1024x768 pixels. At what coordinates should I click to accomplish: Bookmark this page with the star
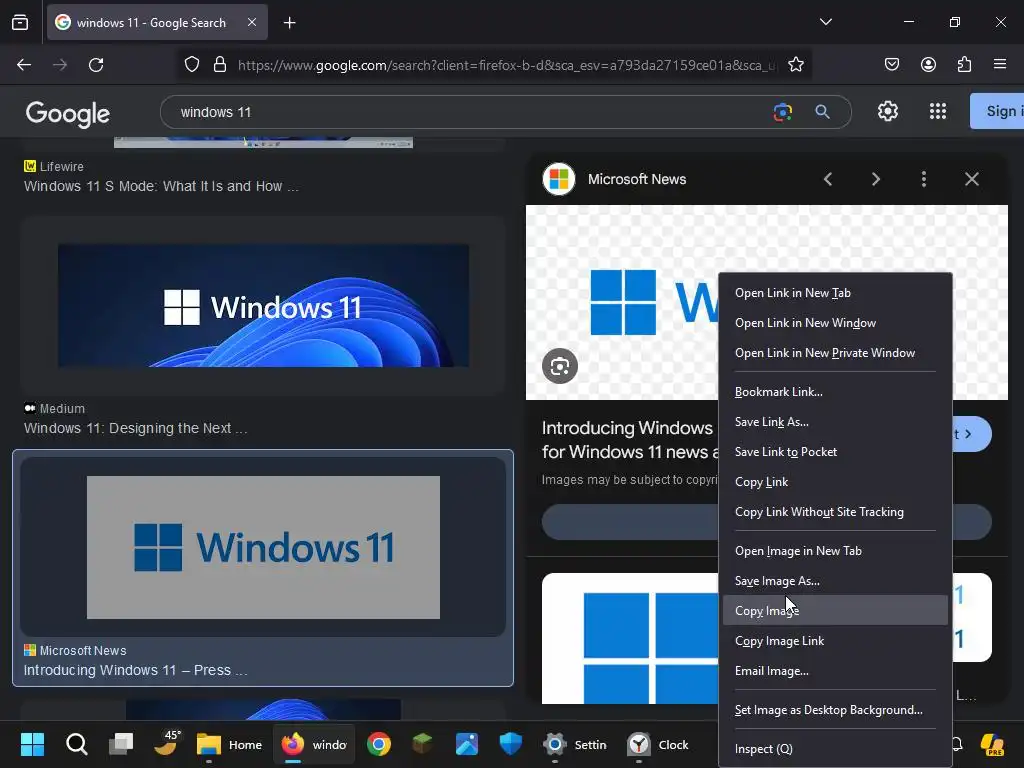click(795, 65)
